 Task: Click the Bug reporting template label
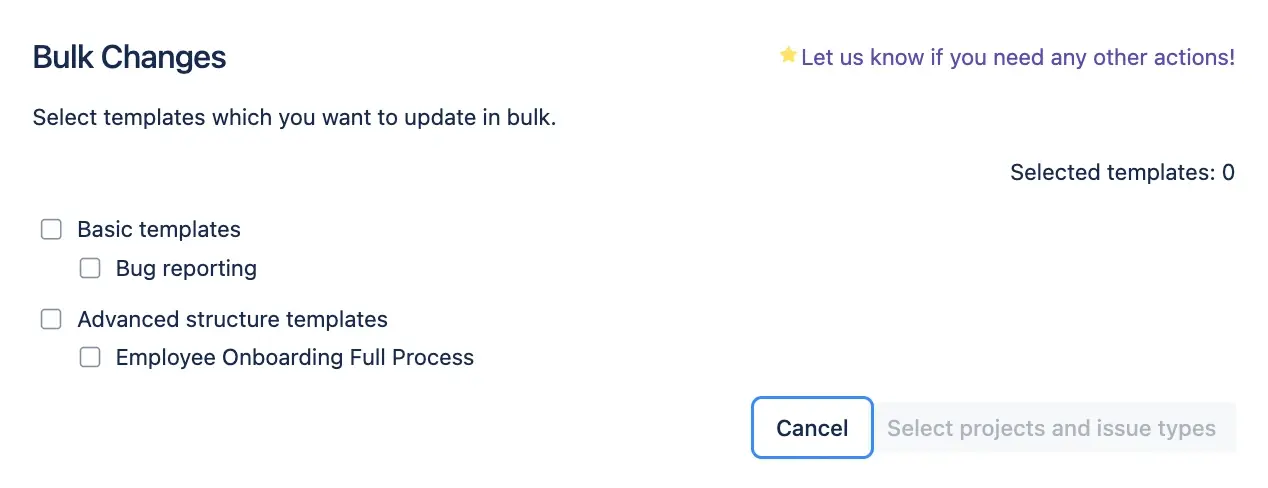click(x=186, y=268)
